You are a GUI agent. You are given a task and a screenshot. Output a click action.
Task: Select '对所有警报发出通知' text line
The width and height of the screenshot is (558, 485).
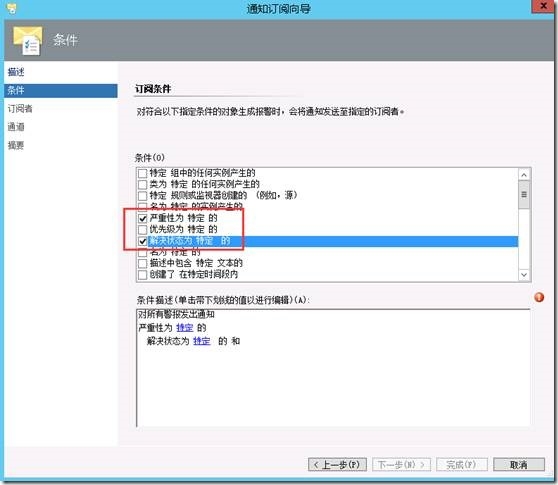pos(177,314)
